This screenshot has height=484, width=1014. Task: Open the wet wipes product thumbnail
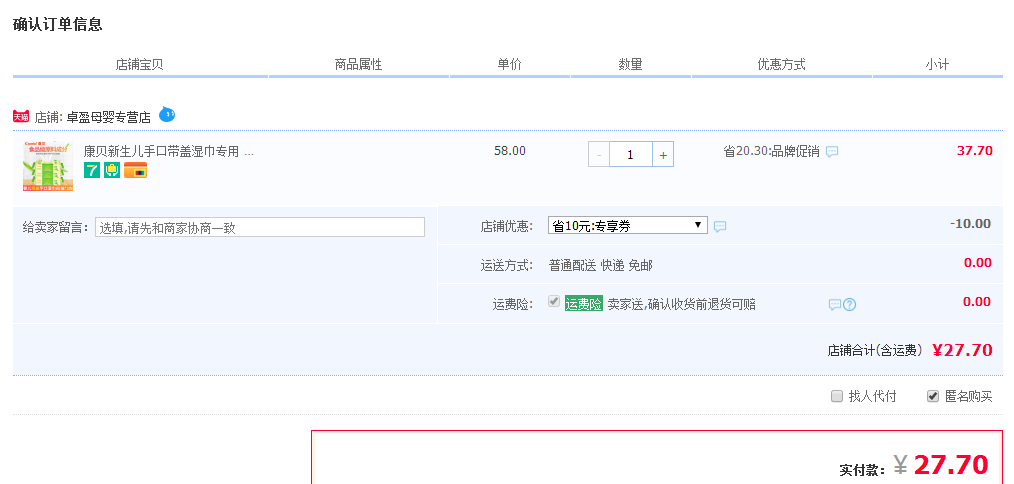tap(48, 166)
